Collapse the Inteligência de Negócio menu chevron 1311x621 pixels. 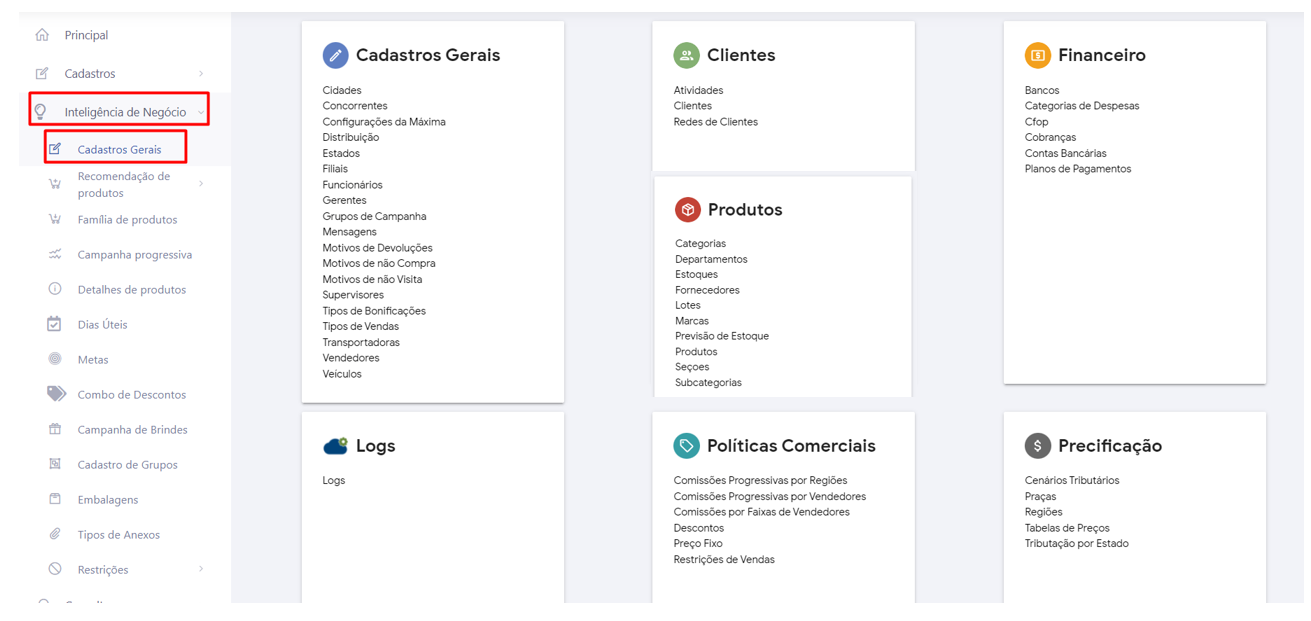pyautogui.click(x=201, y=112)
